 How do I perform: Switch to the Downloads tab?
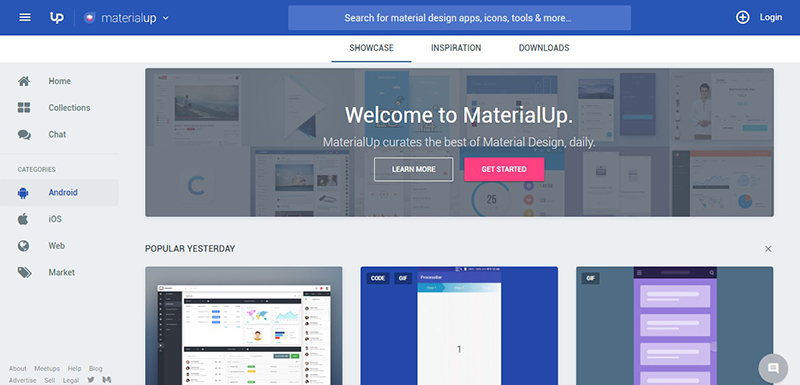(x=544, y=48)
